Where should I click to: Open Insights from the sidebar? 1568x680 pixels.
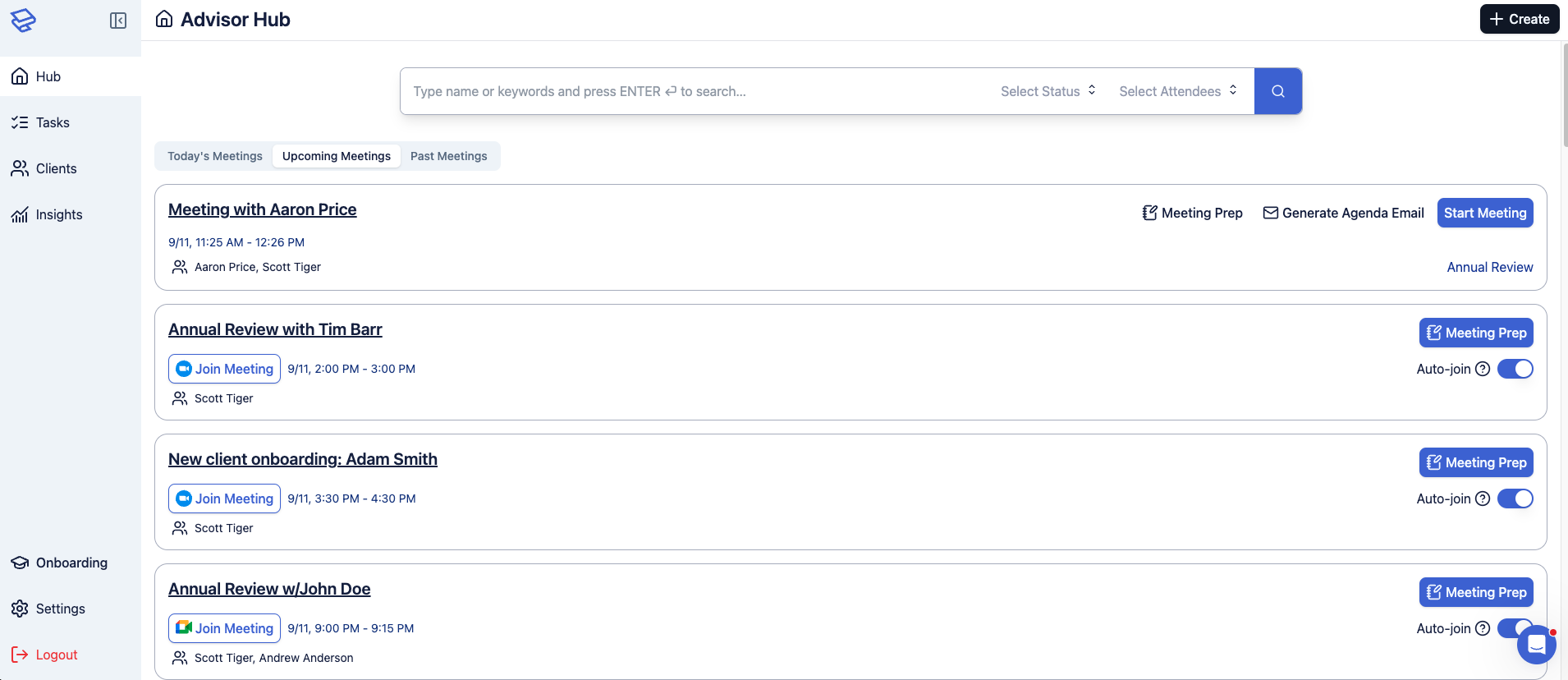click(x=59, y=214)
